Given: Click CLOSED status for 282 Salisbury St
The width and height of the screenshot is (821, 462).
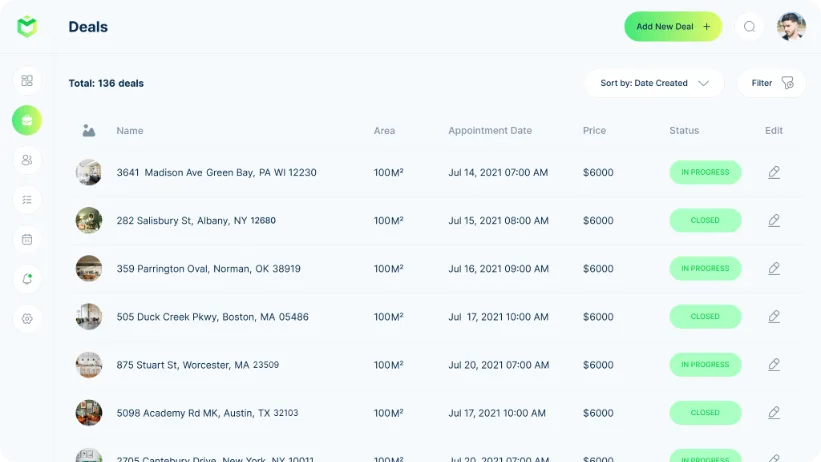Looking at the screenshot, I should (x=705, y=221).
